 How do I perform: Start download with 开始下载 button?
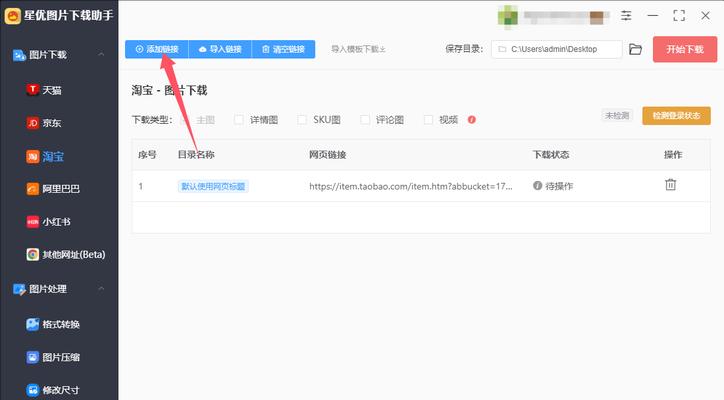pos(685,49)
